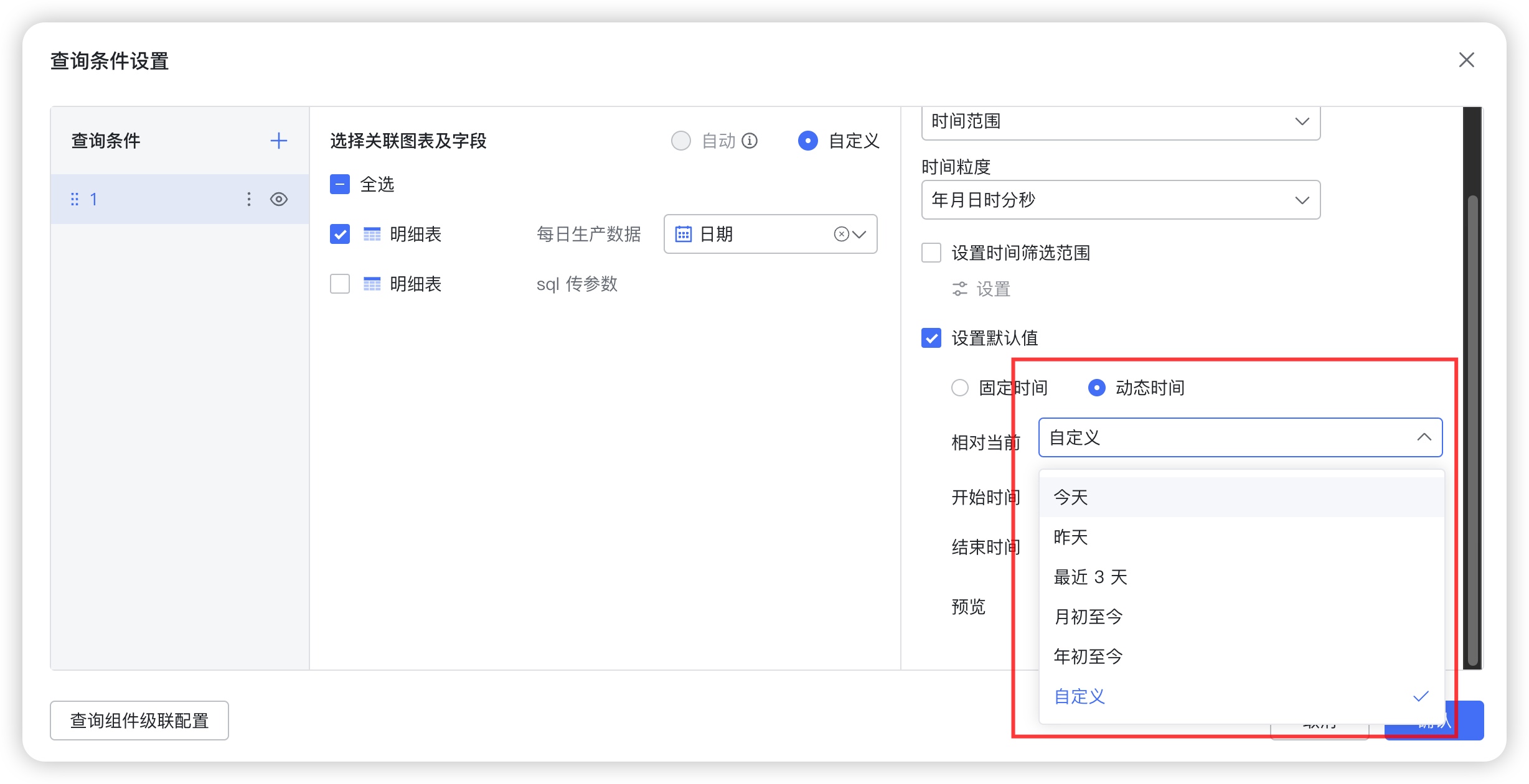This screenshot has height=784, width=1529.
Task: Add a new query condition with plus icon
Action: [x=279, y=141]
